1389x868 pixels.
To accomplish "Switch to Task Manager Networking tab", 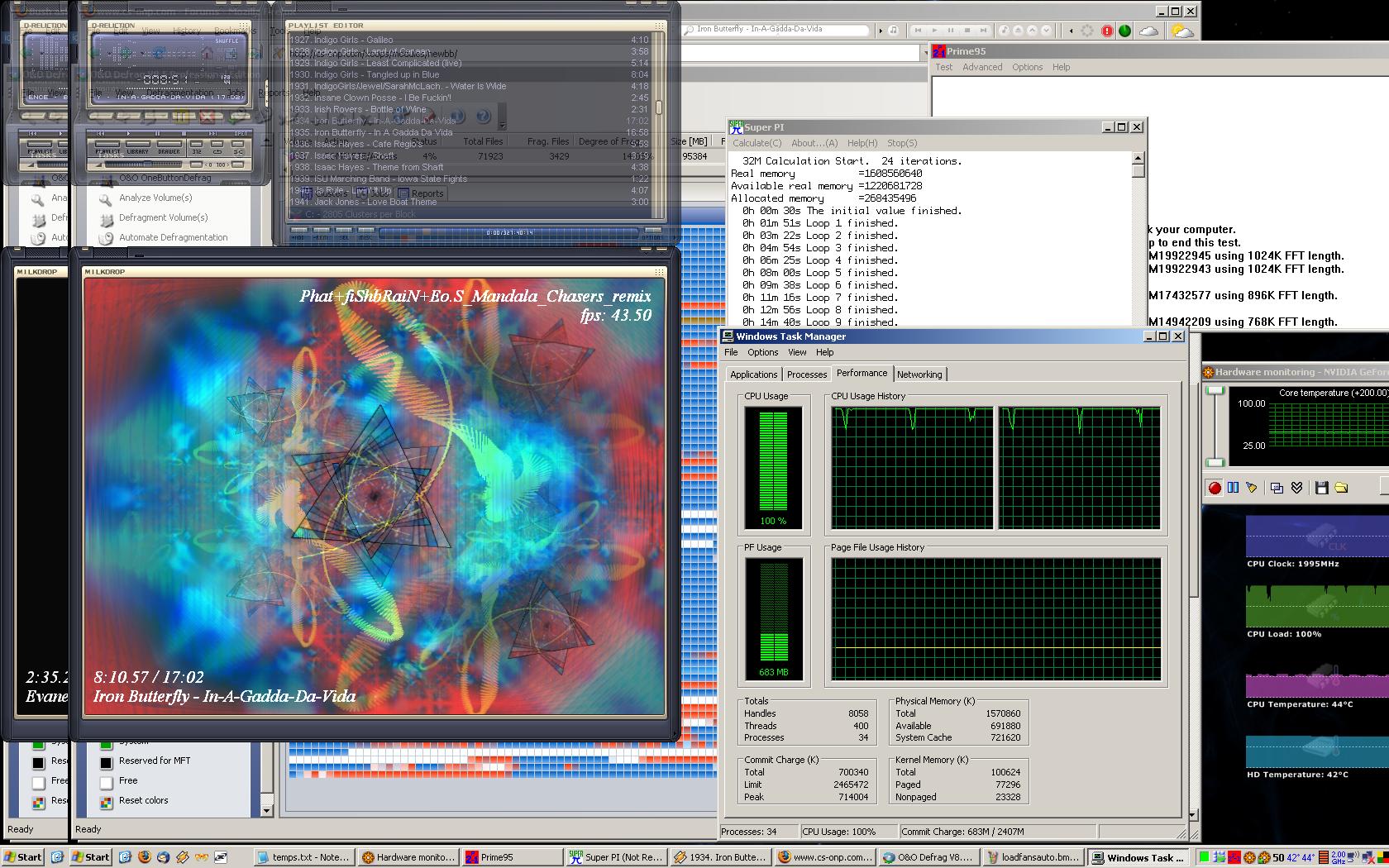I will 919,374.
